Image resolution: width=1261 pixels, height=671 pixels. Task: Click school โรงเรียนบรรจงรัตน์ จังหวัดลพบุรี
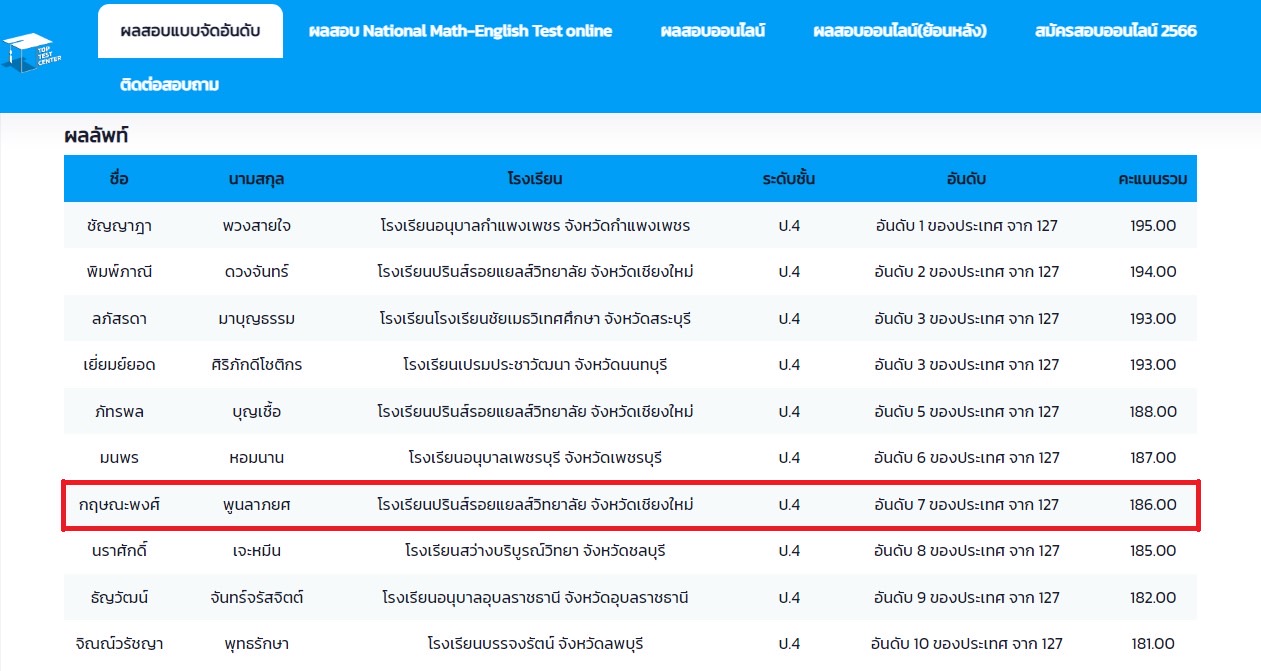(535, 644)
